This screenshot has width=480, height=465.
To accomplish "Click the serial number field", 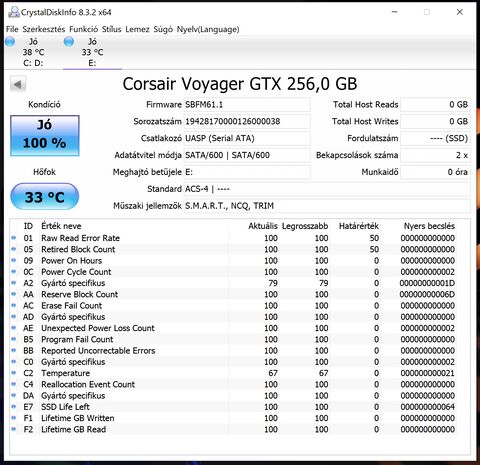I will click(247, 121).
